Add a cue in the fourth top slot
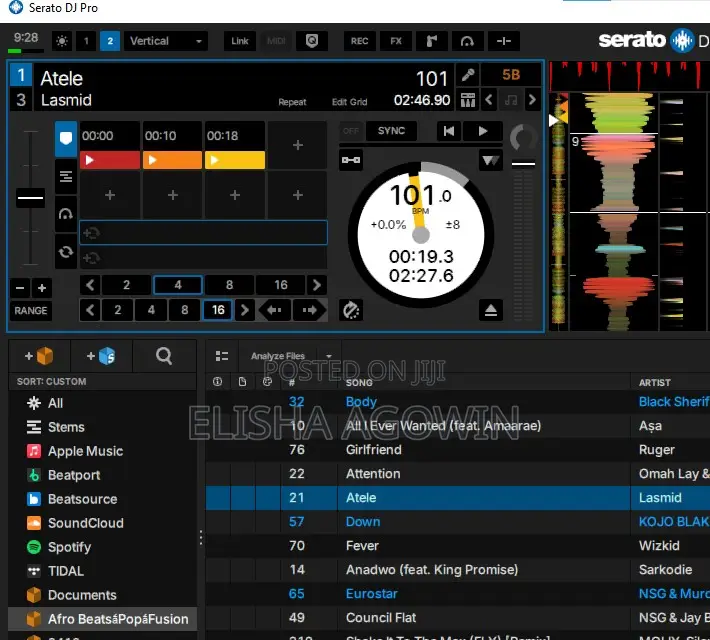 (297, 145)
